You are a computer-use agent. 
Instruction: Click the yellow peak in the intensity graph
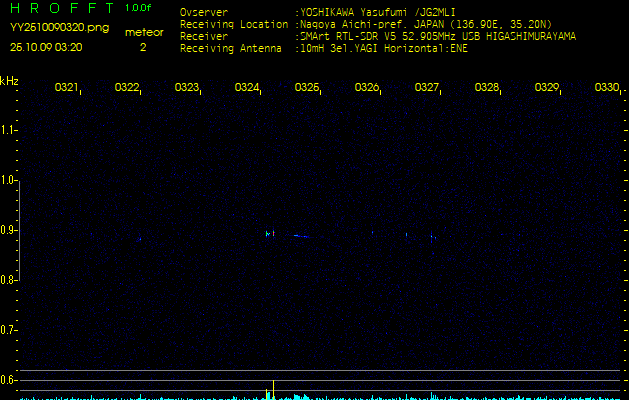273,390
